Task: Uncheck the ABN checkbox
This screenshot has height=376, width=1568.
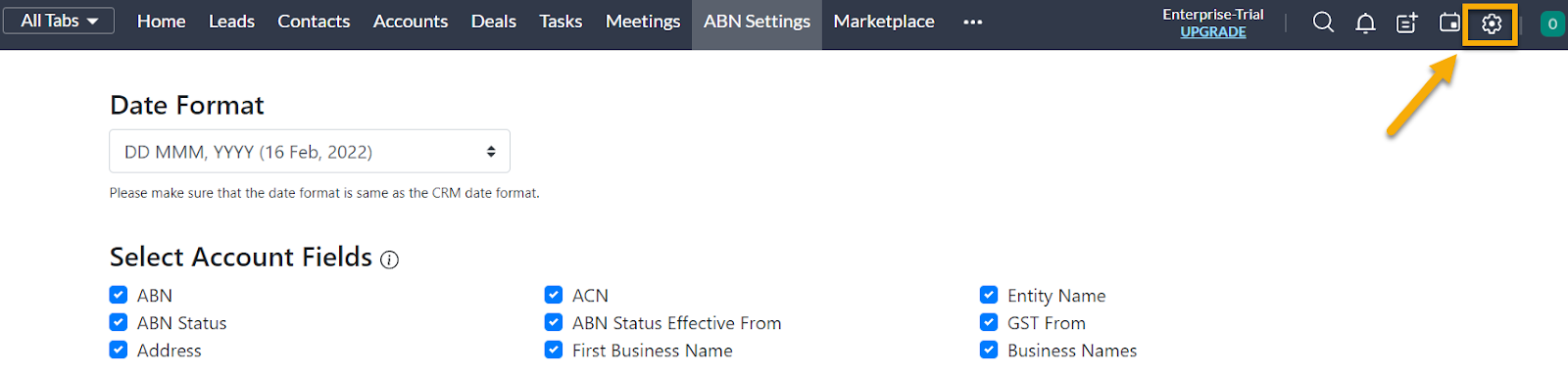Action: click(x=119, y=295)
